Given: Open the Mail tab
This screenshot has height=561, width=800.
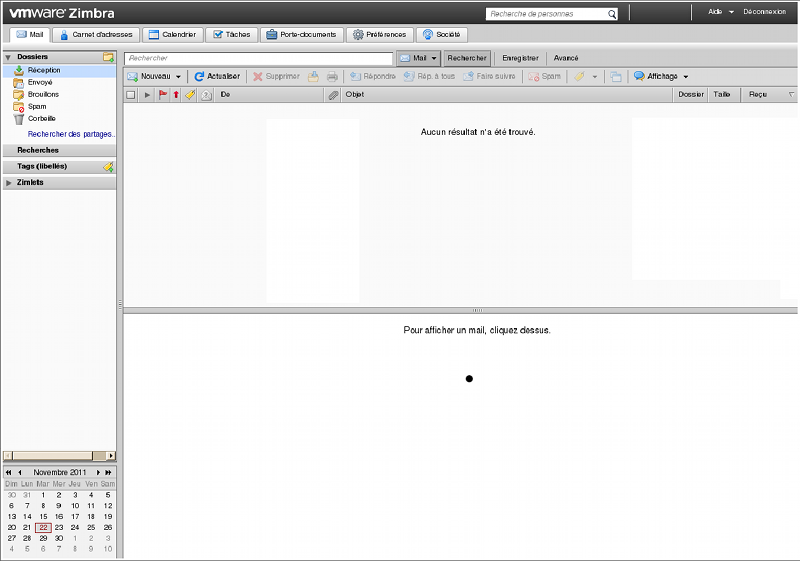Looking at the screenshot, I should pyautogui.click(x=30, y=35).
